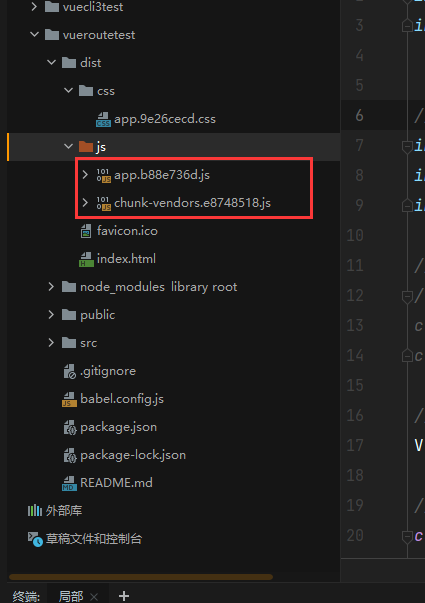Screen dimensions: 425x603
Task: Click the external libraries (外部库) icon
Action: pyautogui.click(x=35, y=511)
